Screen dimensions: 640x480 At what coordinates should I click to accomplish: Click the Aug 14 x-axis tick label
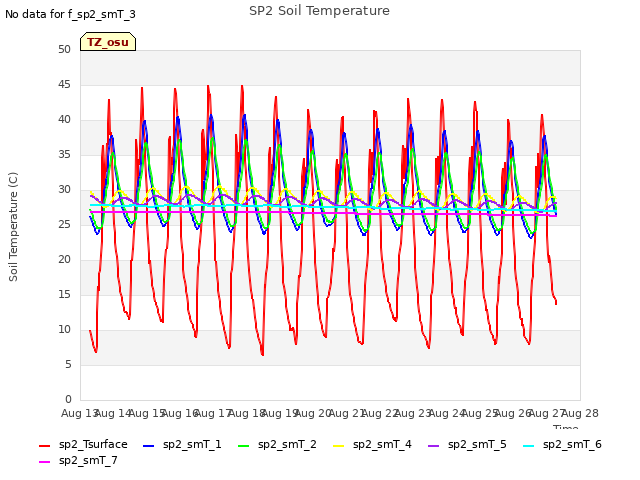(x=113, y=413)
